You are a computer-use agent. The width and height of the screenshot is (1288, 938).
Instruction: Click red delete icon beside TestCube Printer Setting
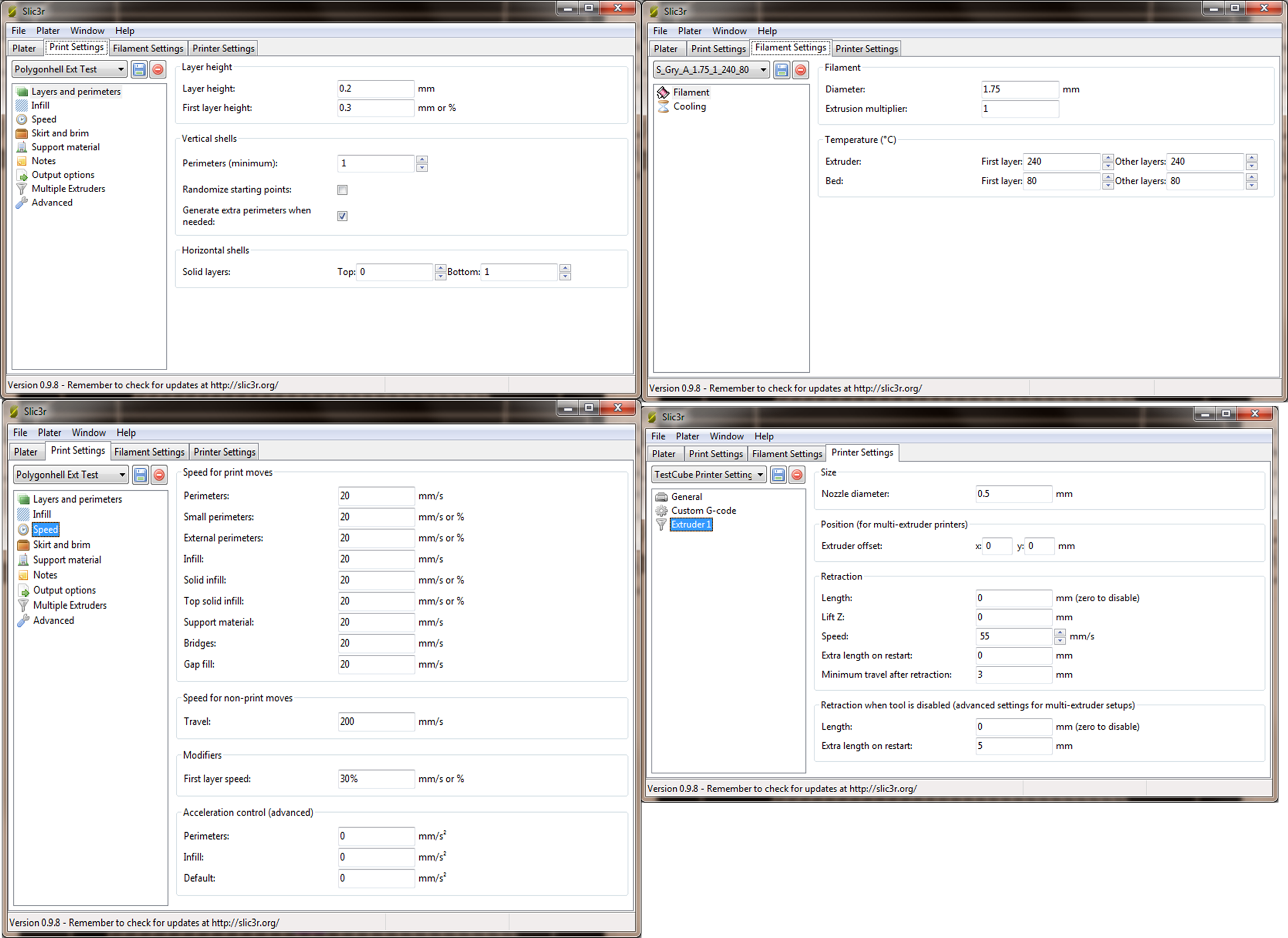tap(797, 475)
